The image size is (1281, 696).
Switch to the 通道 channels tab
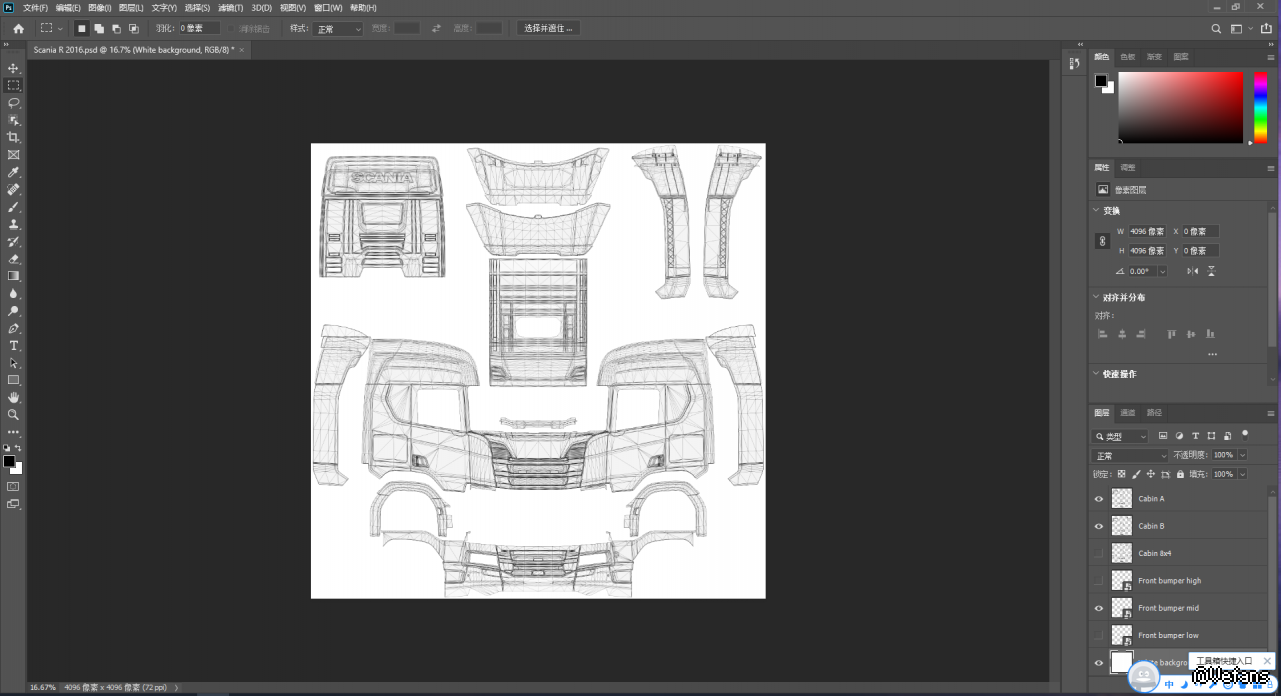pyautogui.click(x=1127, y=412)
